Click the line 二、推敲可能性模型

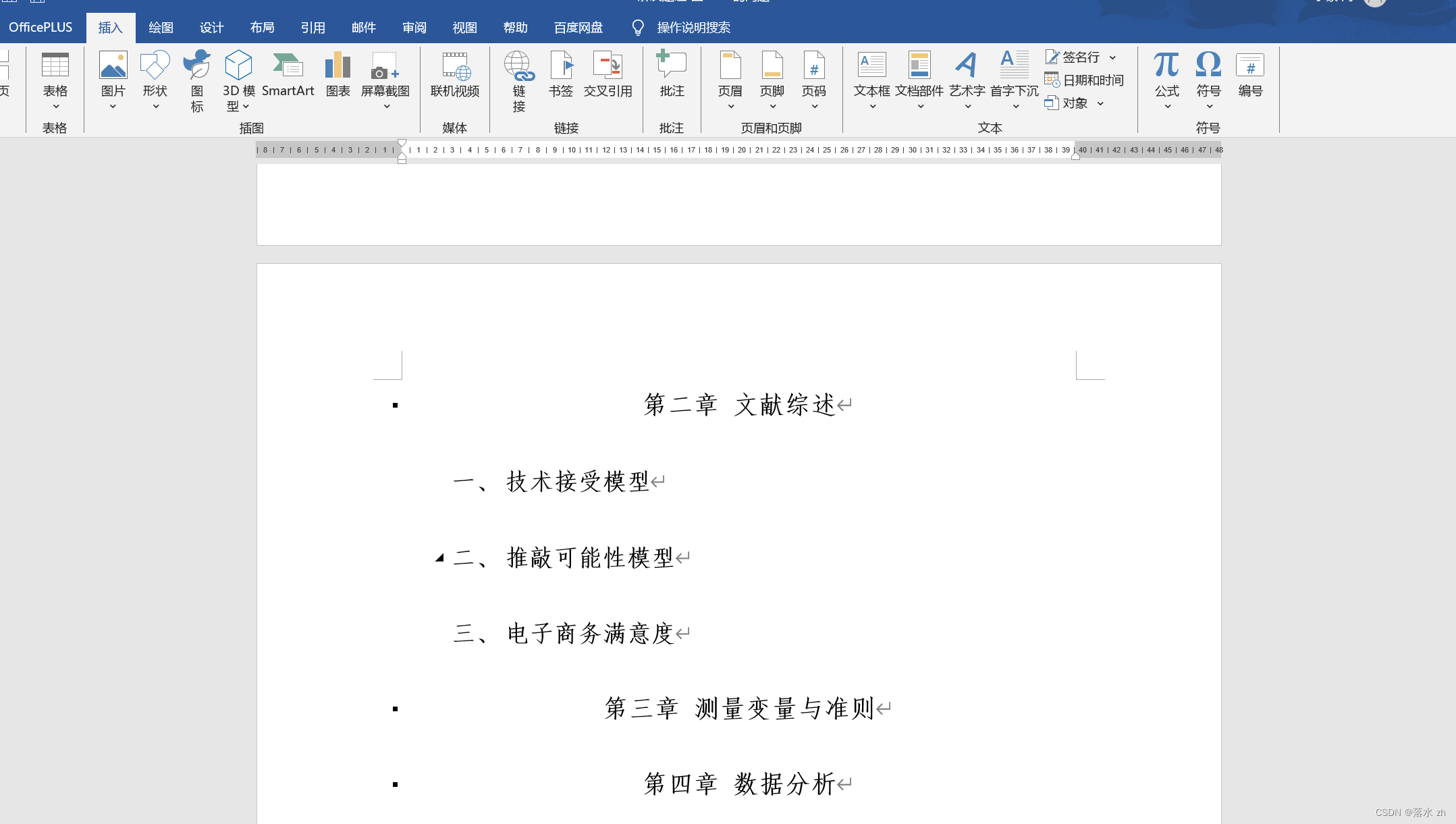[x=564, y=558]
